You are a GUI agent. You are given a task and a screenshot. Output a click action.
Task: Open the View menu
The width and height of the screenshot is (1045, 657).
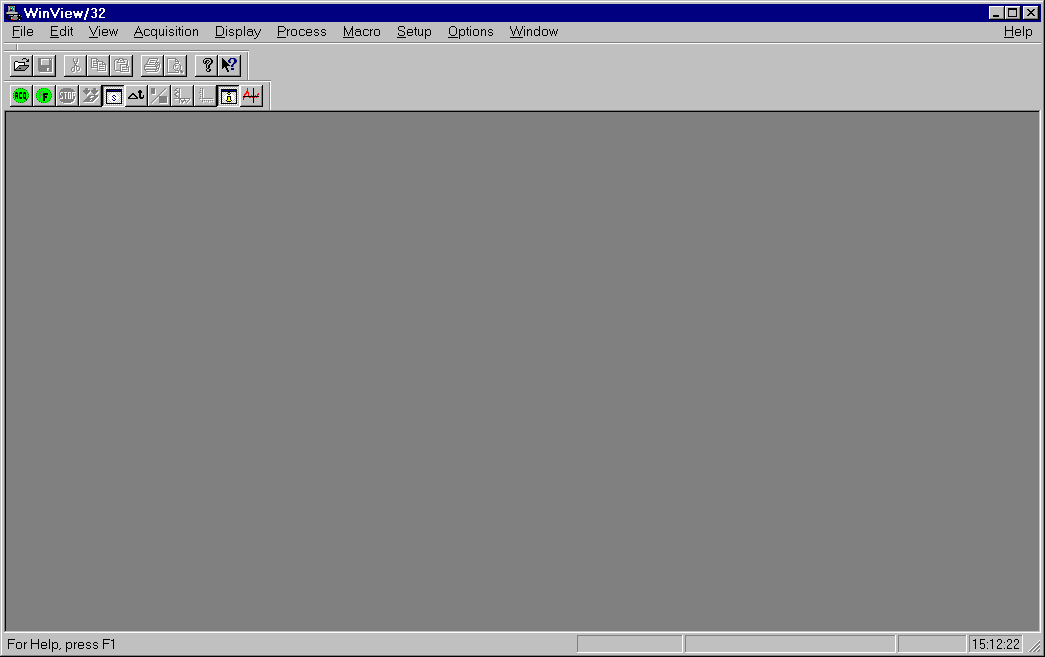pyautogui.click(x=103, y=31)
